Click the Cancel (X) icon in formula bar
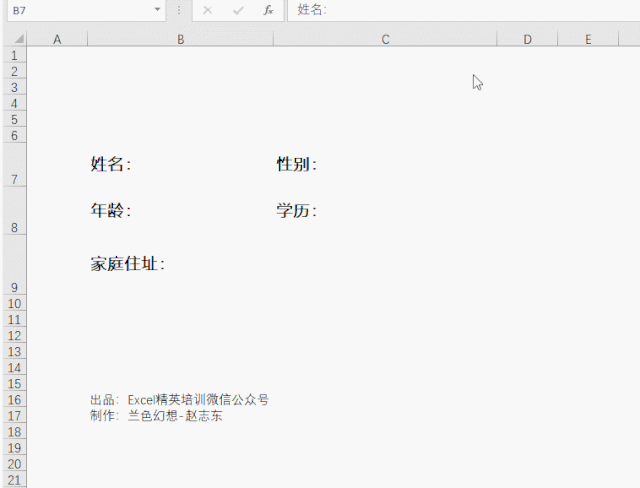The width and height of the screenshot is (640, 488). click(207, 10)
